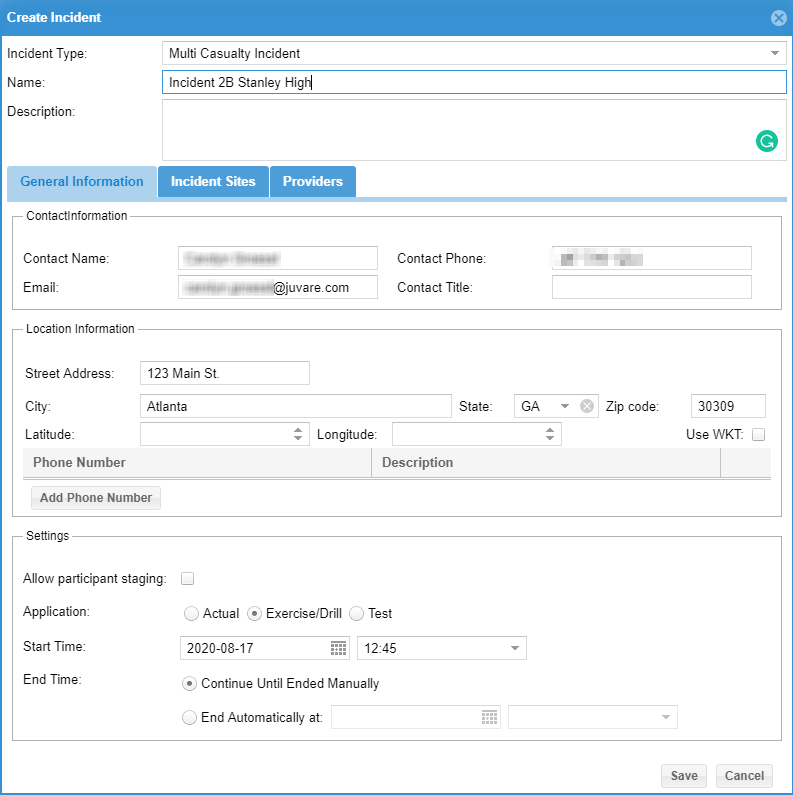Image resolution: width=793 pixels, height=795 pixels.
Task: Click the Contact Title field
Action: (x=652, y=287)
